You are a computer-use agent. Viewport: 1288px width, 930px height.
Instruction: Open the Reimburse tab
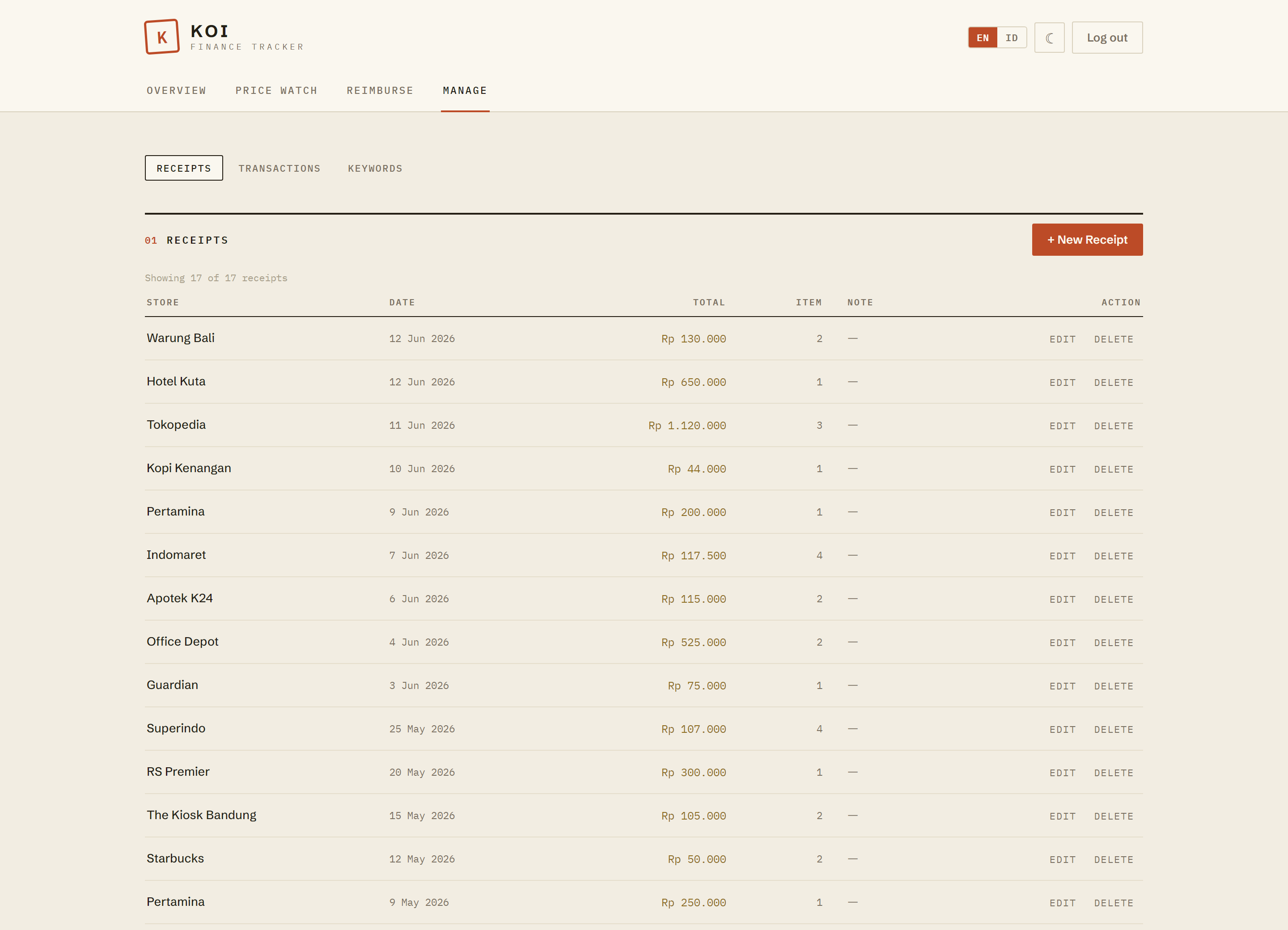click(x=380, y=90)
